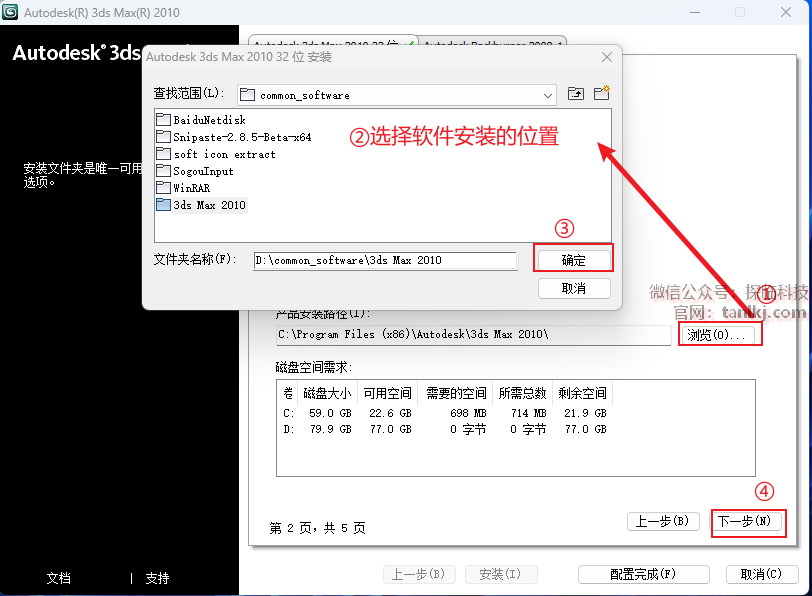Select the SogouInput folder
The image size is (812, 596).
pyautogui.click(x=195, y=171)
